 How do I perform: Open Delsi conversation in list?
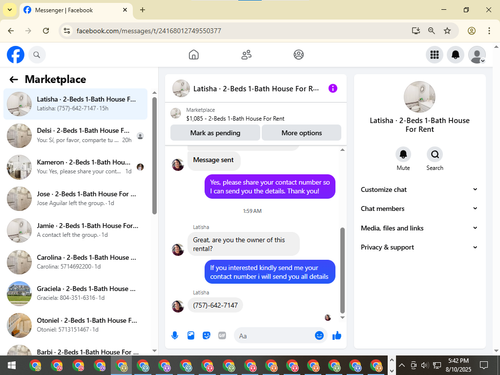(75, 135)
